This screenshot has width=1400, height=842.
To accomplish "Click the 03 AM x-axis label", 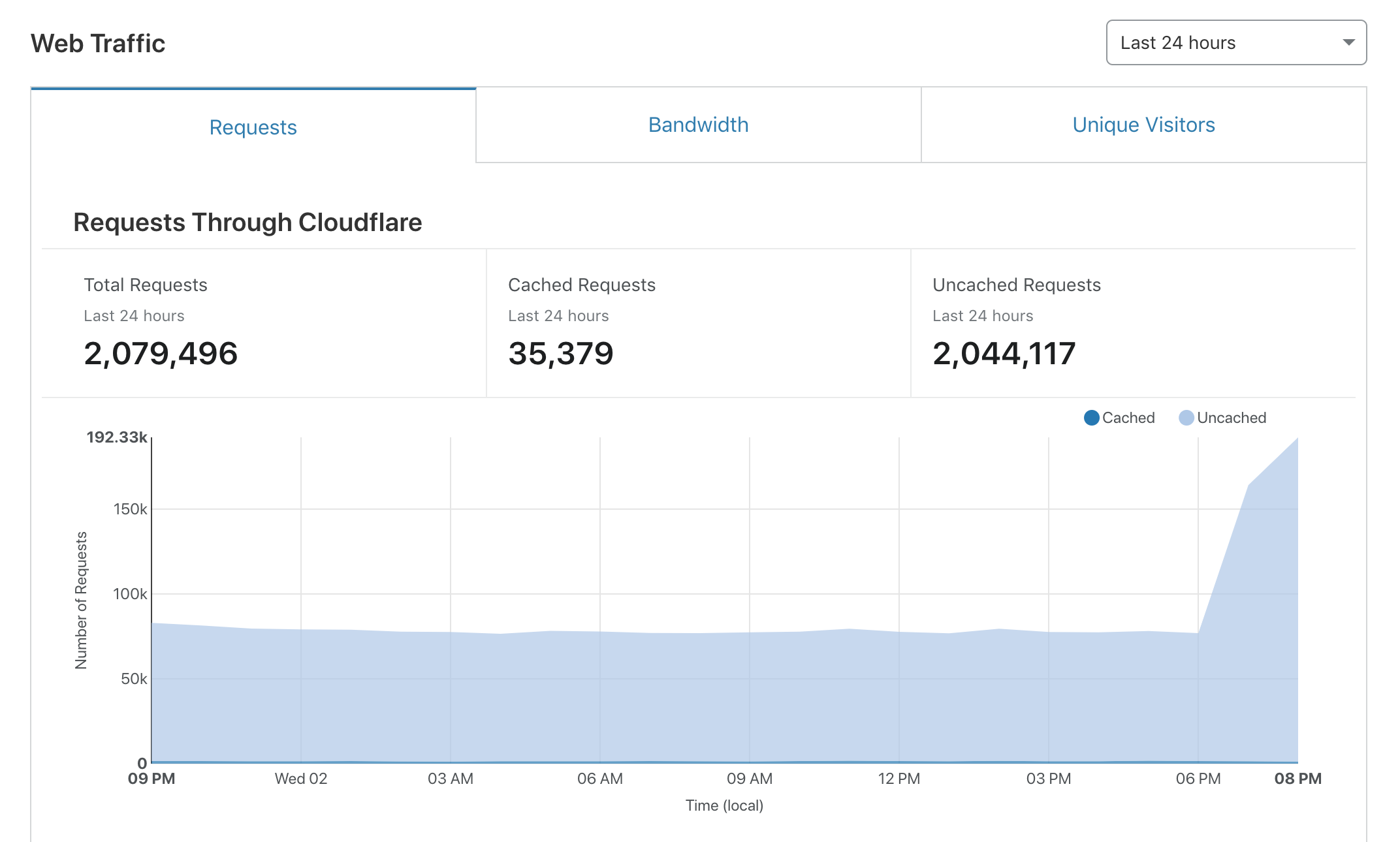I will [451, 779].
